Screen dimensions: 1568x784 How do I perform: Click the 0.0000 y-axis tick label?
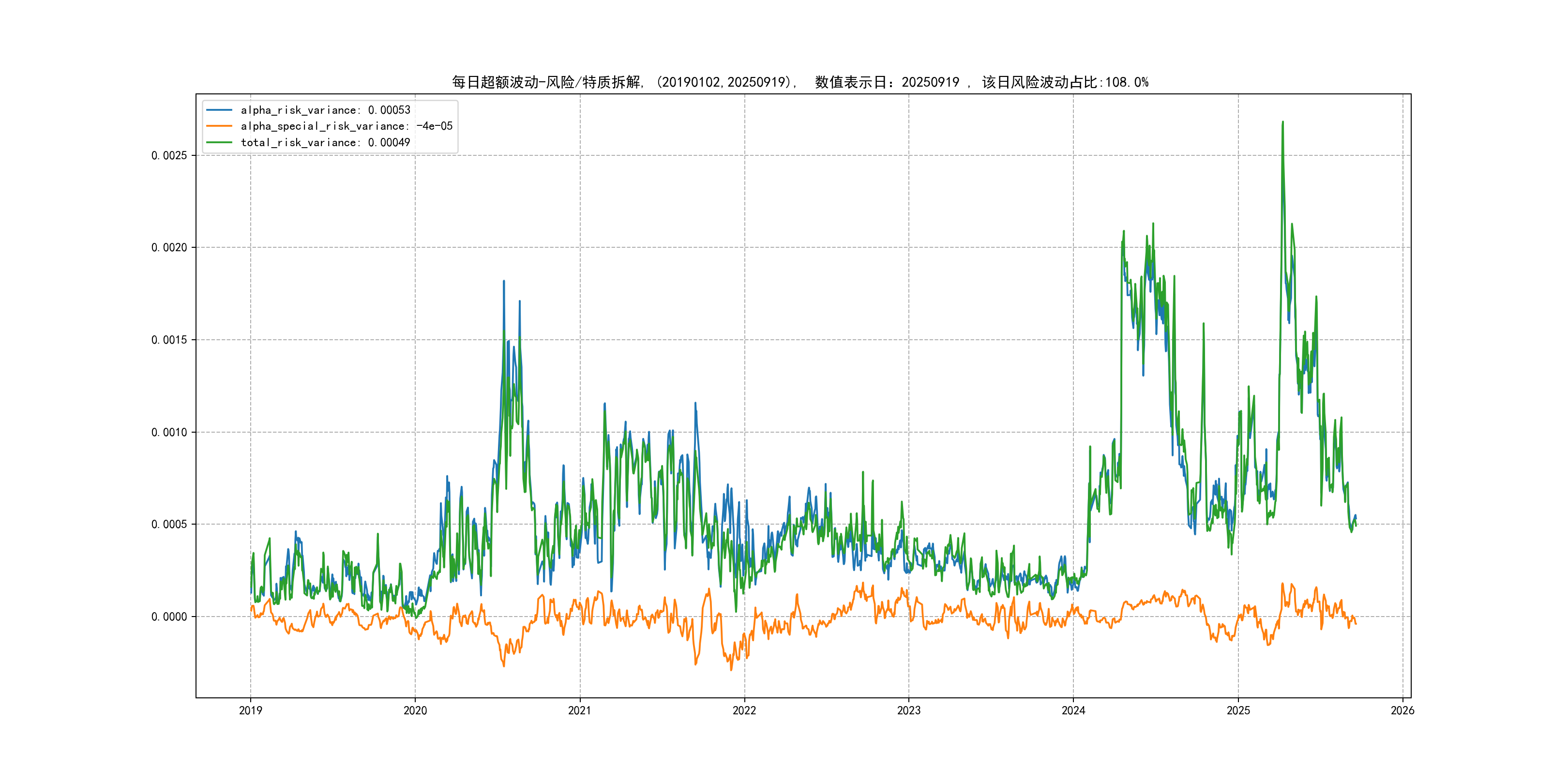[169, 617]
